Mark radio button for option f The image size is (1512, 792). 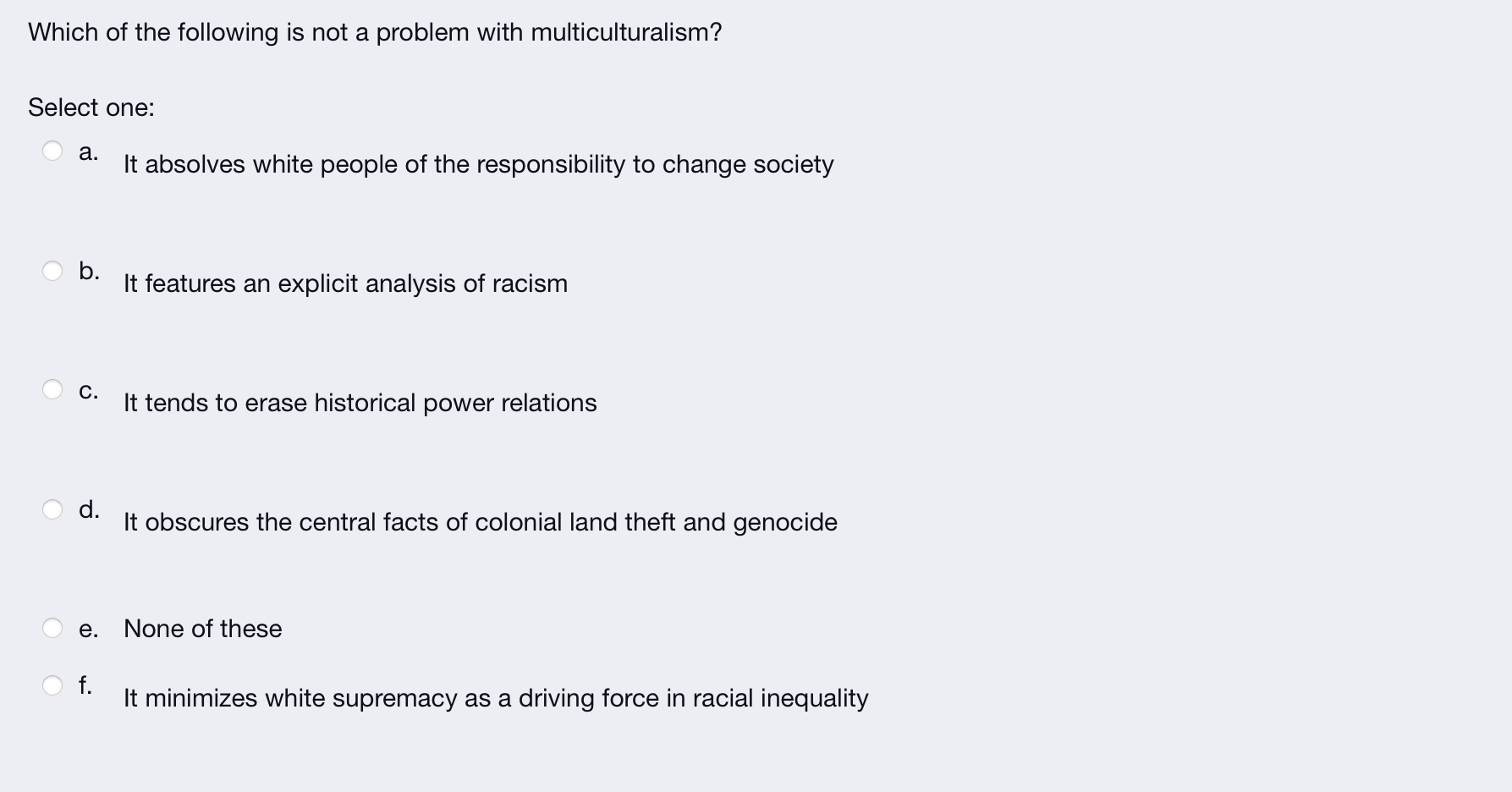(52, 685)
